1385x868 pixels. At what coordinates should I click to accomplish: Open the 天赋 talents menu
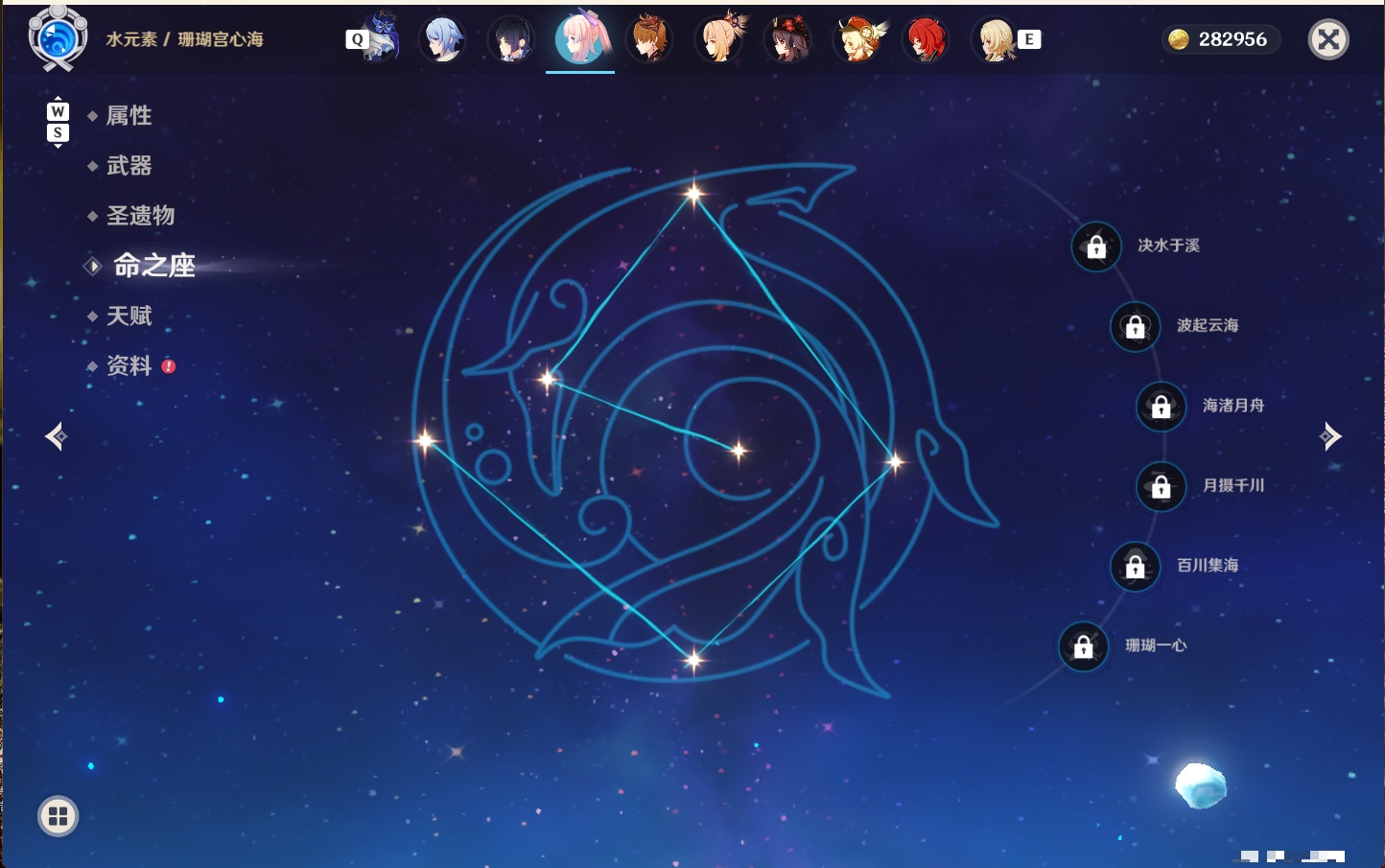tap(129, 316)
